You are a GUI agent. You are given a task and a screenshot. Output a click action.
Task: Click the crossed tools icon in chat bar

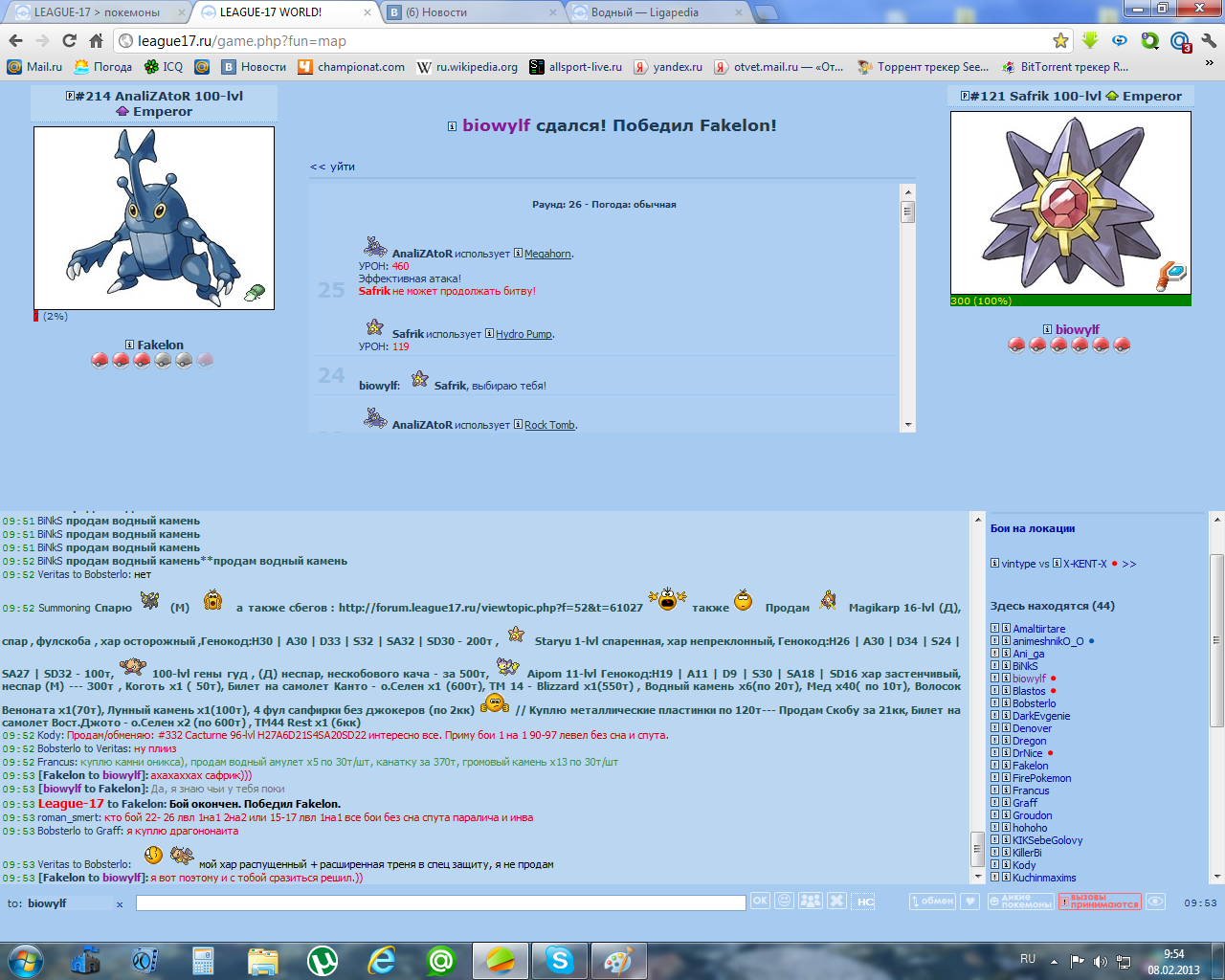click(x=837, y=901)
